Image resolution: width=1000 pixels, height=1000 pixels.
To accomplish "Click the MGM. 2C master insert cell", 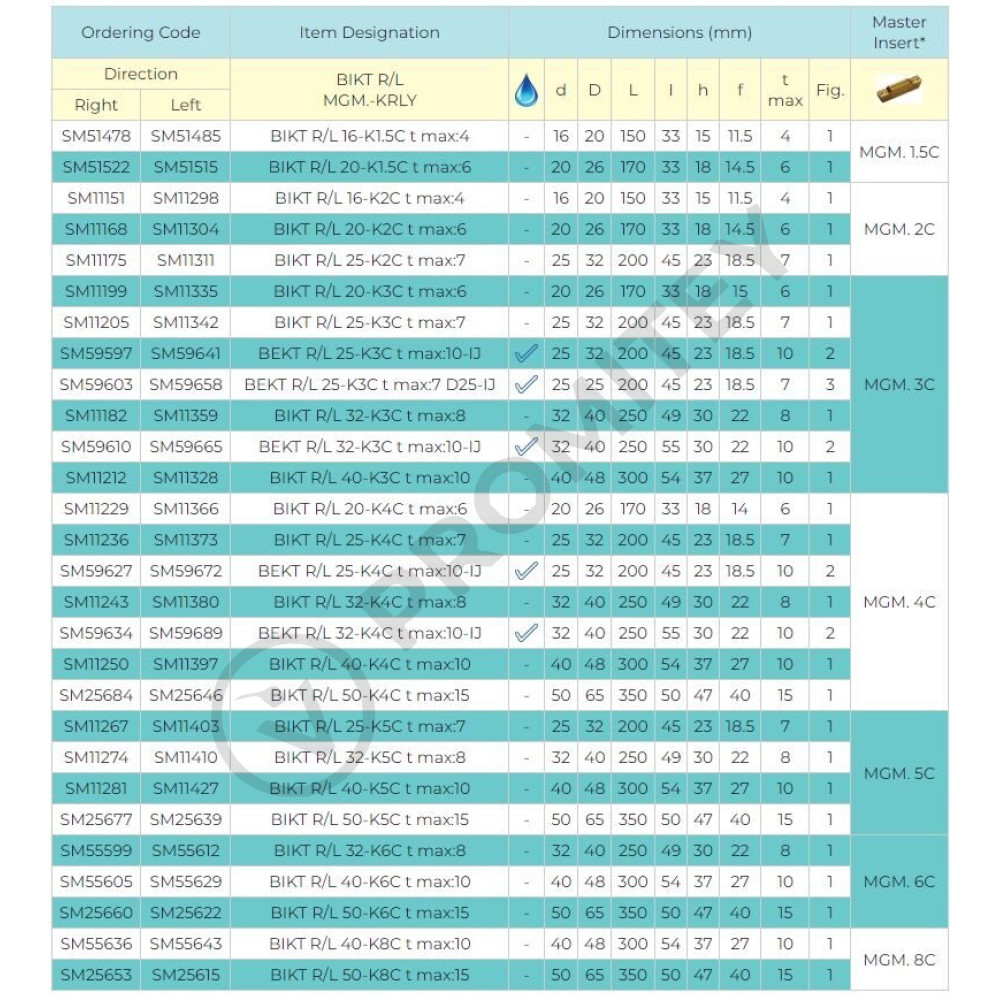I will 899,230.
